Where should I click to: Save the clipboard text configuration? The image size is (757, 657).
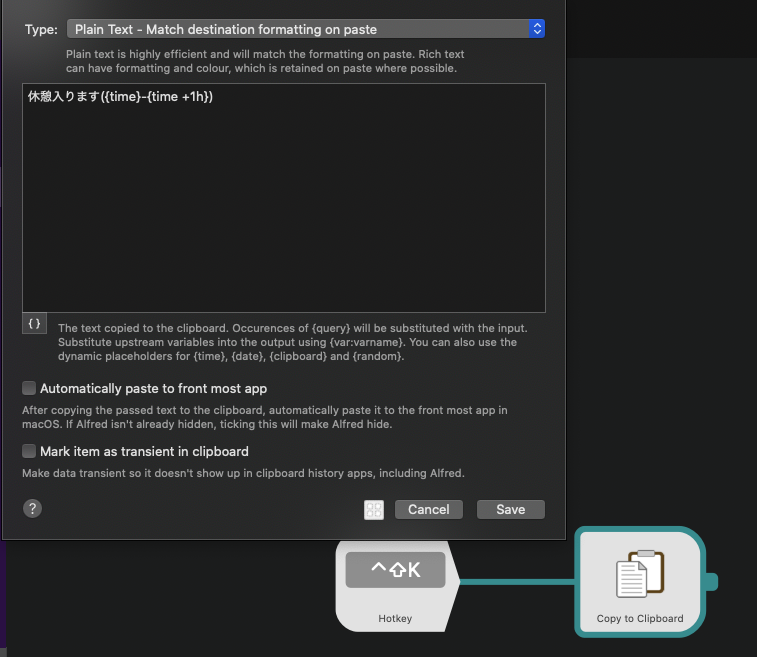511,509
